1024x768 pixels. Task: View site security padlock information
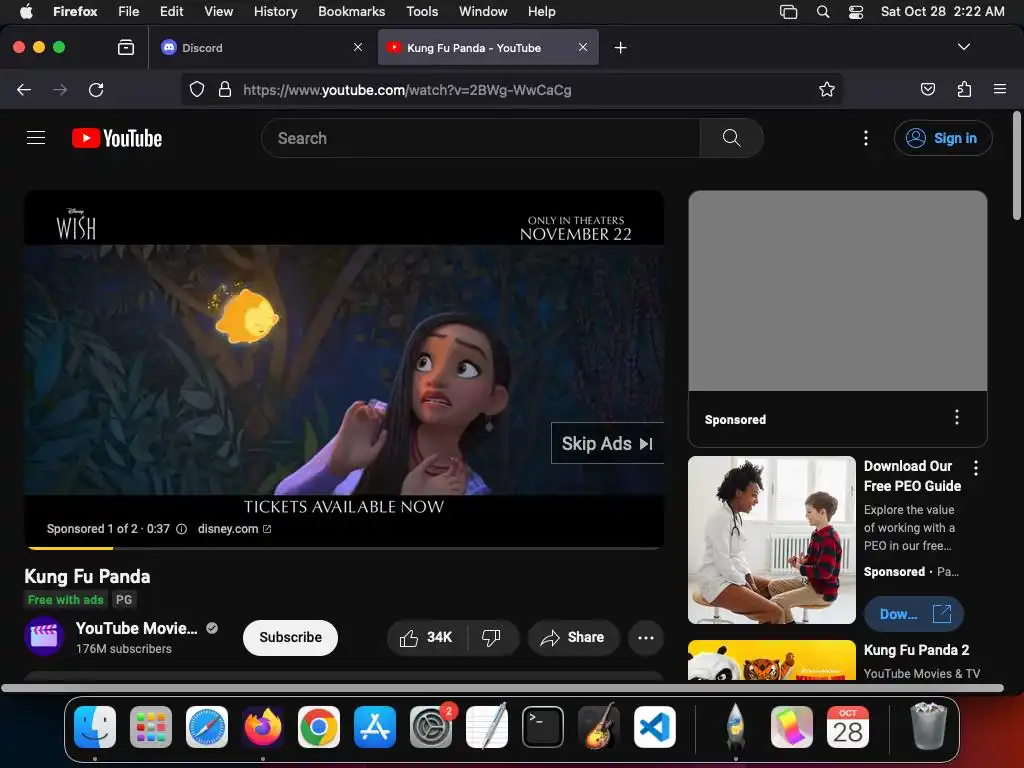click(x=225, y=89)
